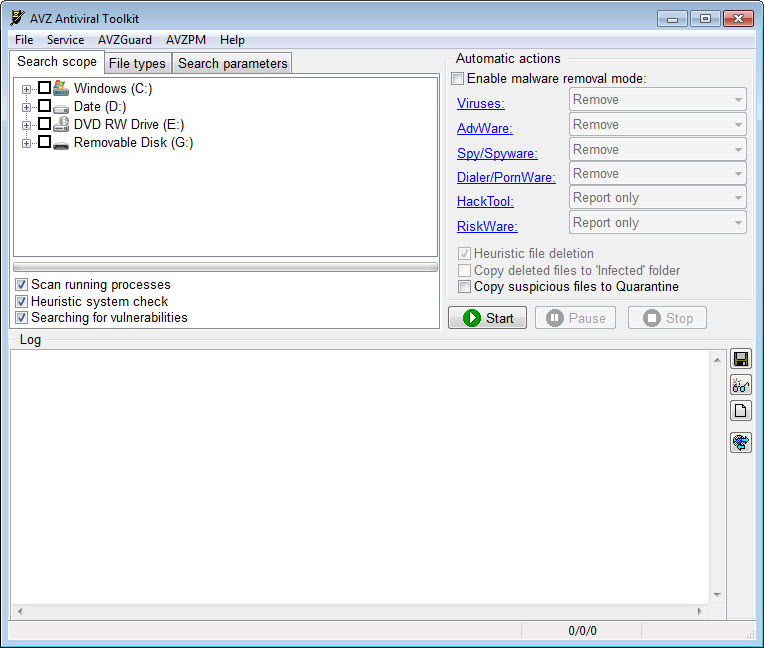This screenshot has height=648, width=764.
Task: Click the Stop button
Action: 668,318
